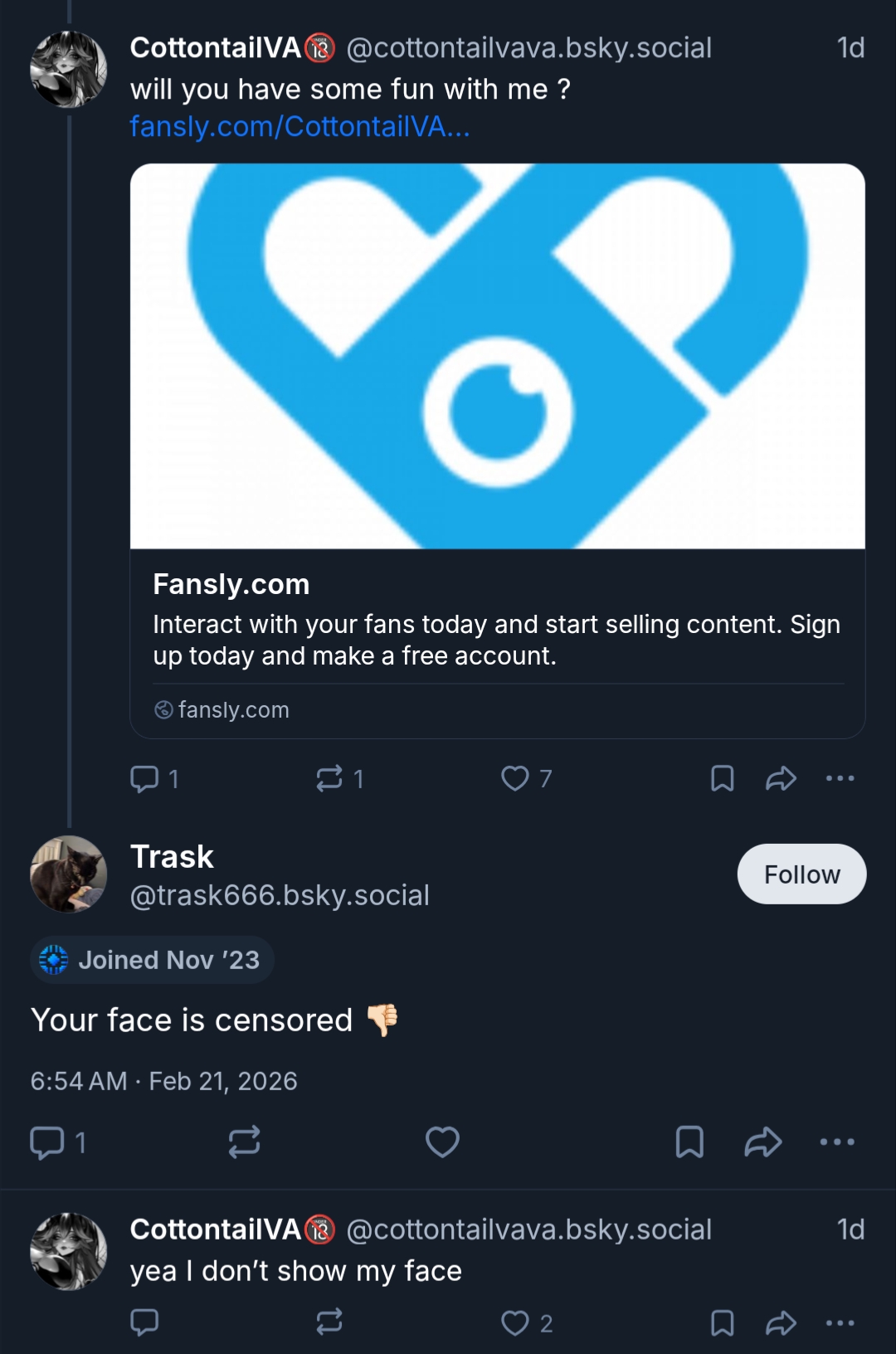Like Trask's comment
Screen dimensions: 896x1354
pyautogui.click(x=442, y=1142)
